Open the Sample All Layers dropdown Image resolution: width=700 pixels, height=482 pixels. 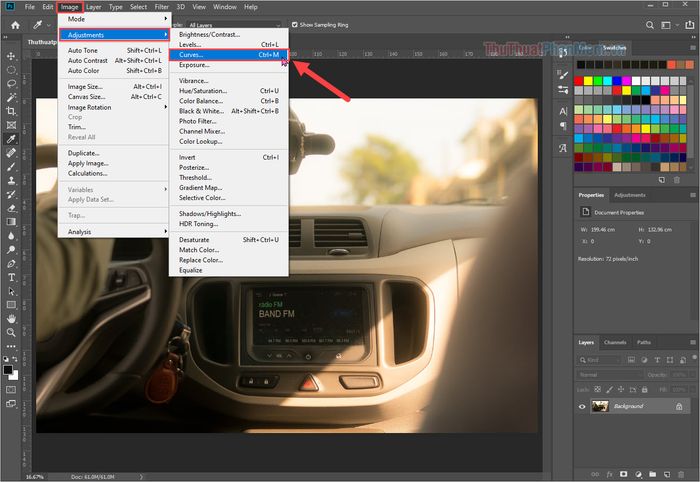click(x=235, y=25)
